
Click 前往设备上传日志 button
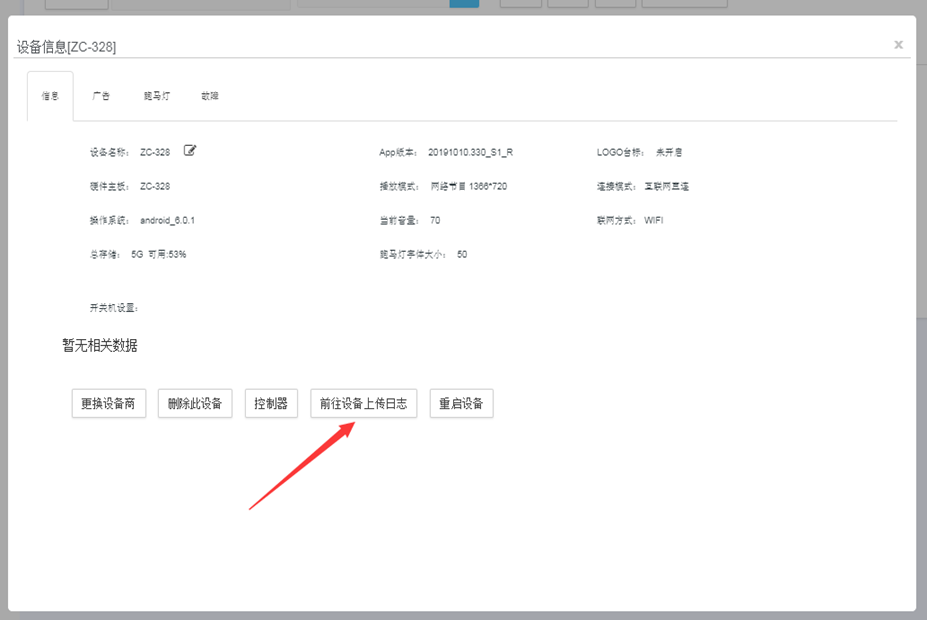[364, 404]
